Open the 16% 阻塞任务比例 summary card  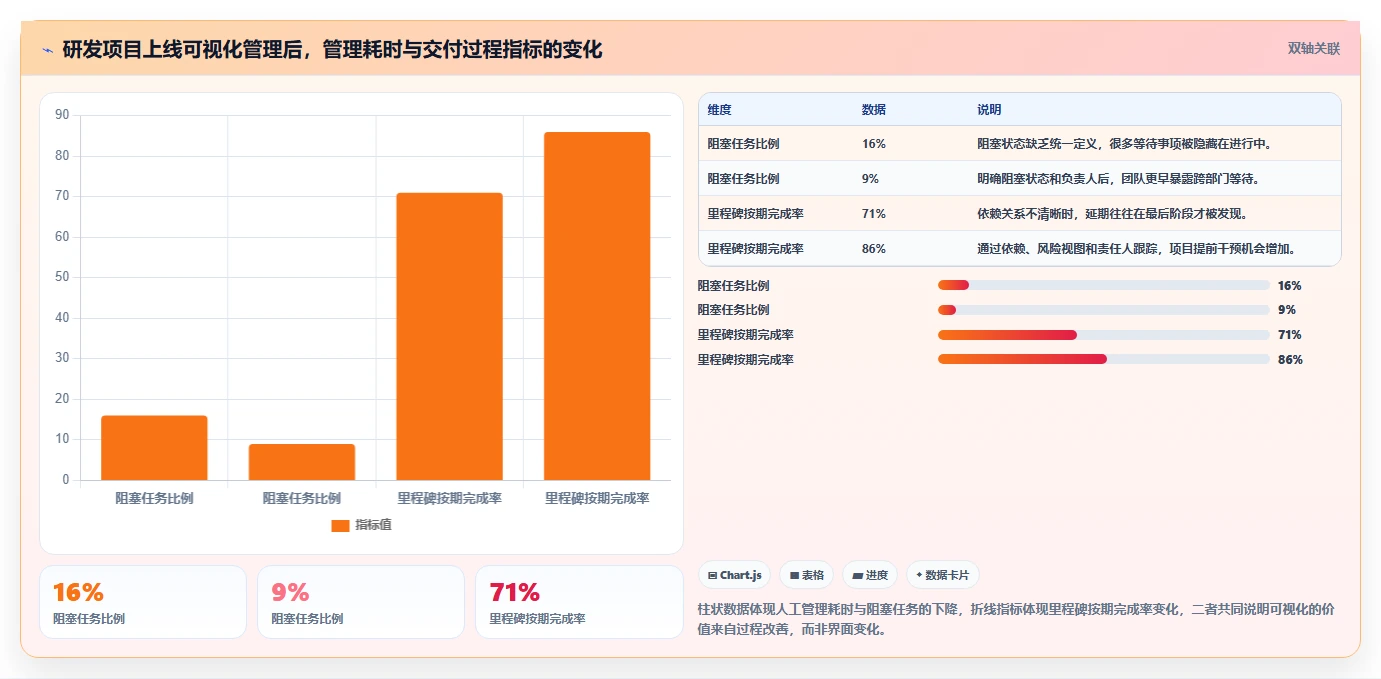pyautogui.click(x=143, y=602)
